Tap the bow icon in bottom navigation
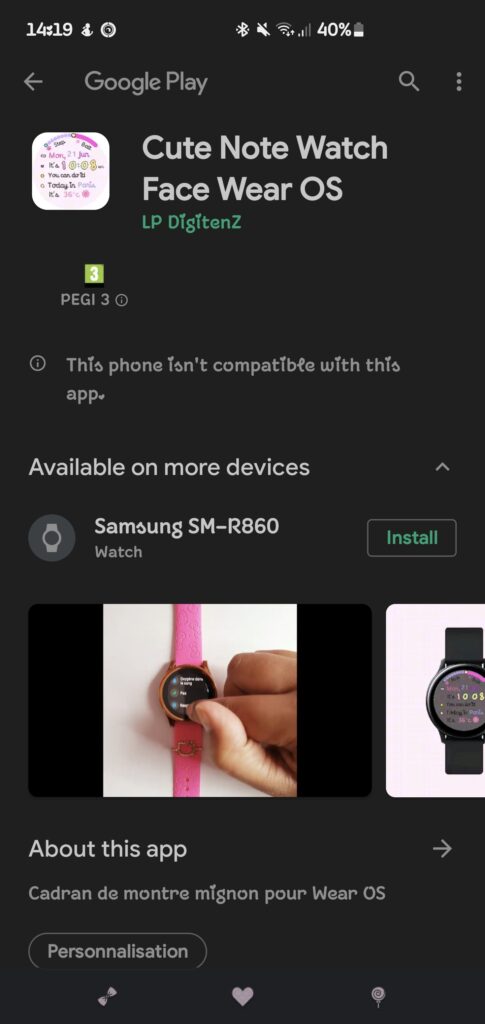This screenshot has width=485, height=1024. click(x=108, y=996)
